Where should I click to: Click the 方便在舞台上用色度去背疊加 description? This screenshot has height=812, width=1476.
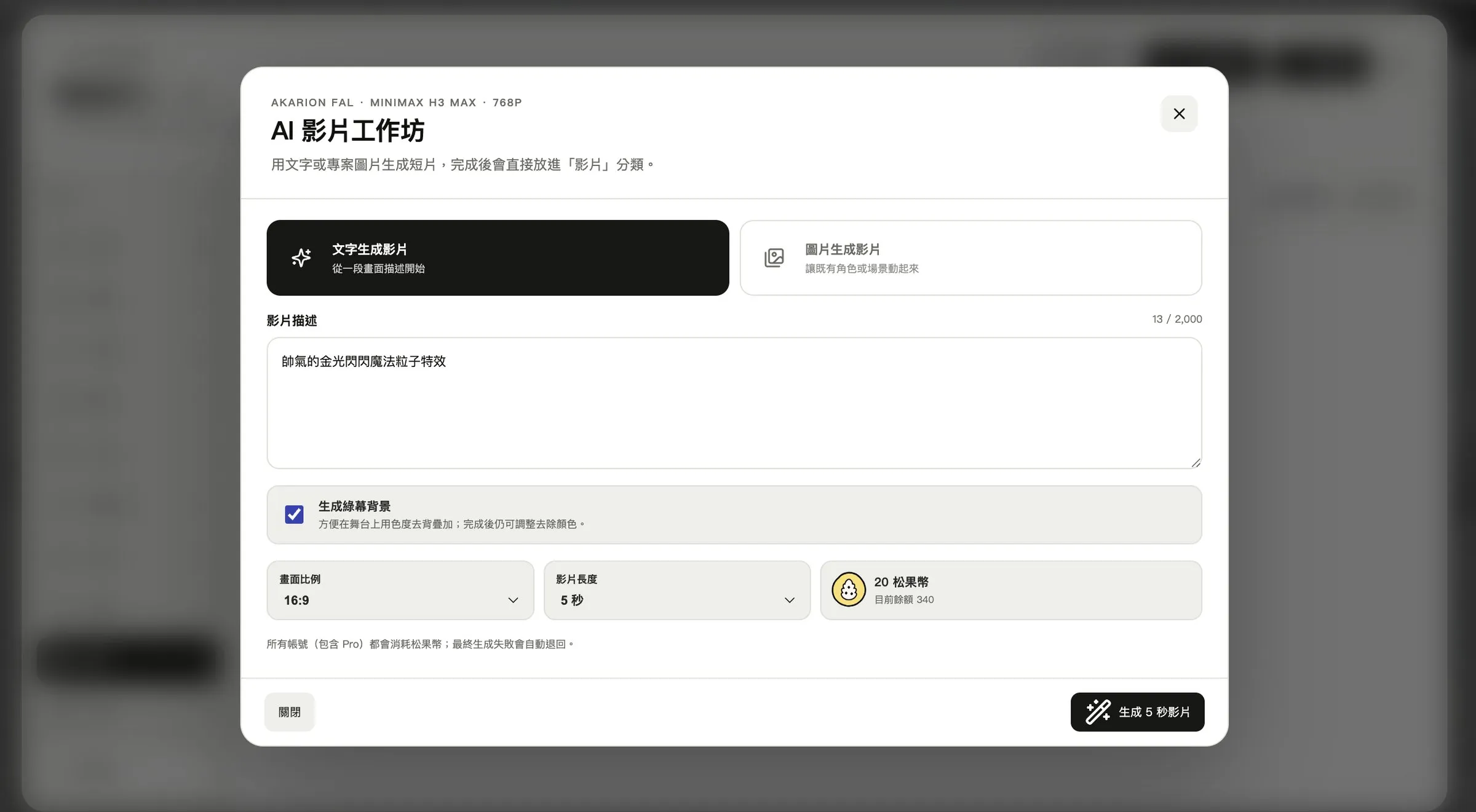point(451,524)
